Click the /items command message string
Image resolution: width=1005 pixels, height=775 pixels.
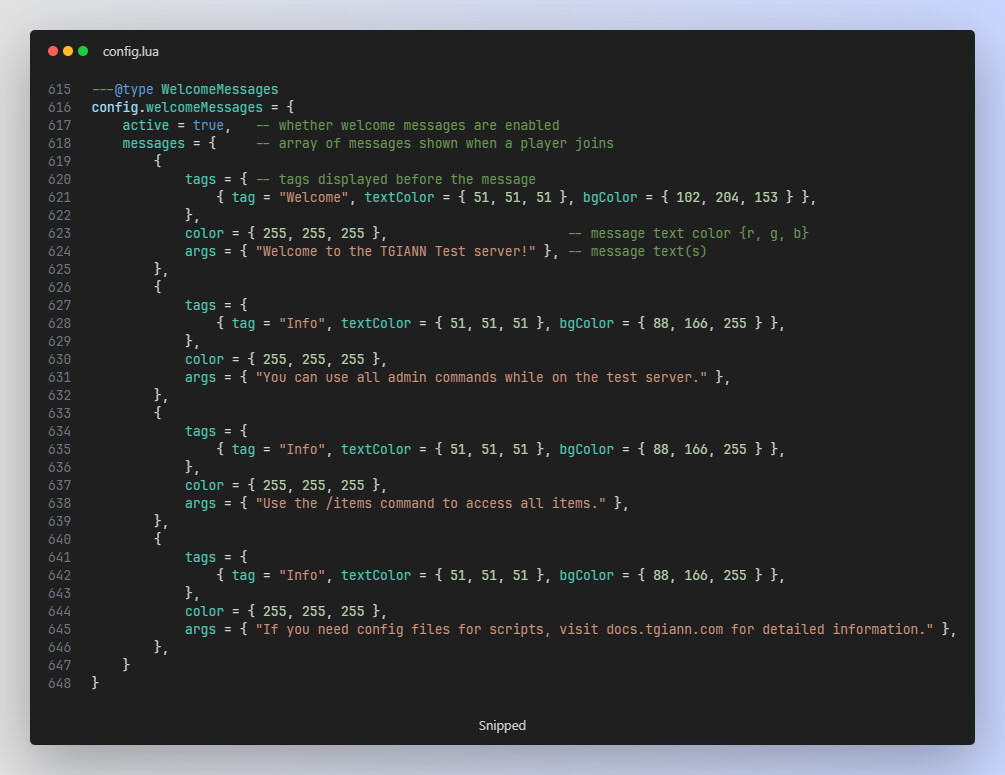(431, 503)
